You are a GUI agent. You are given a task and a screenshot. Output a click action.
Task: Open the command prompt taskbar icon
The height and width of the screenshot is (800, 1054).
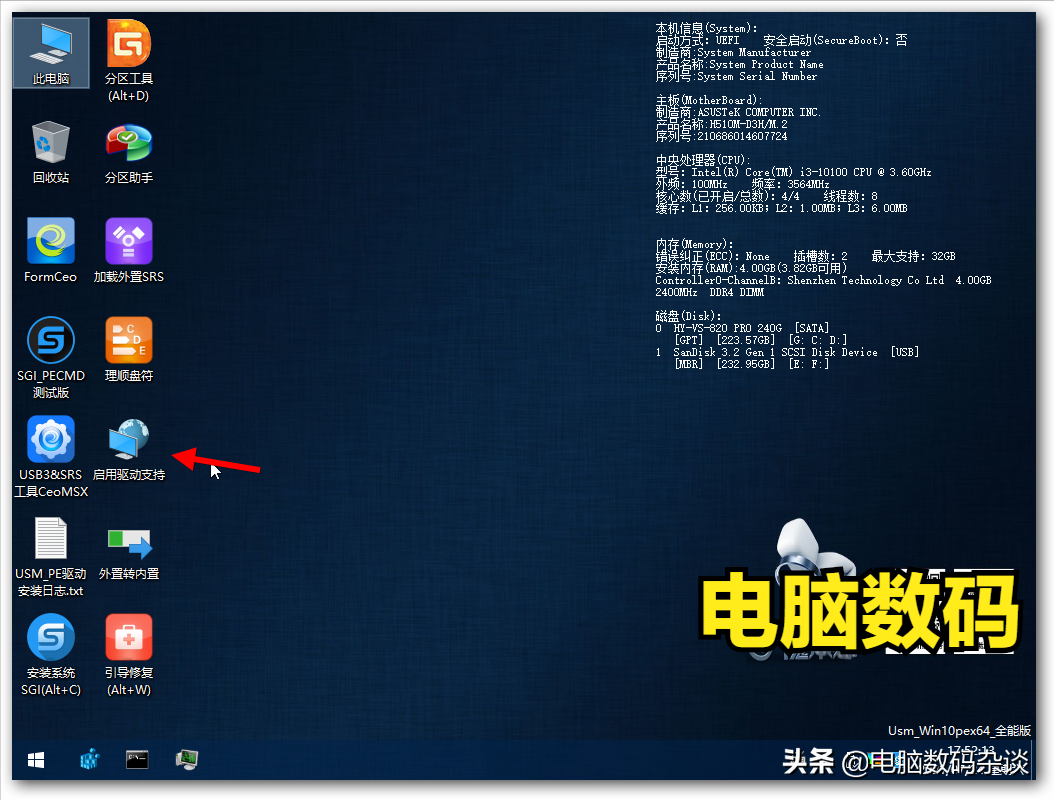coord(137,760)
